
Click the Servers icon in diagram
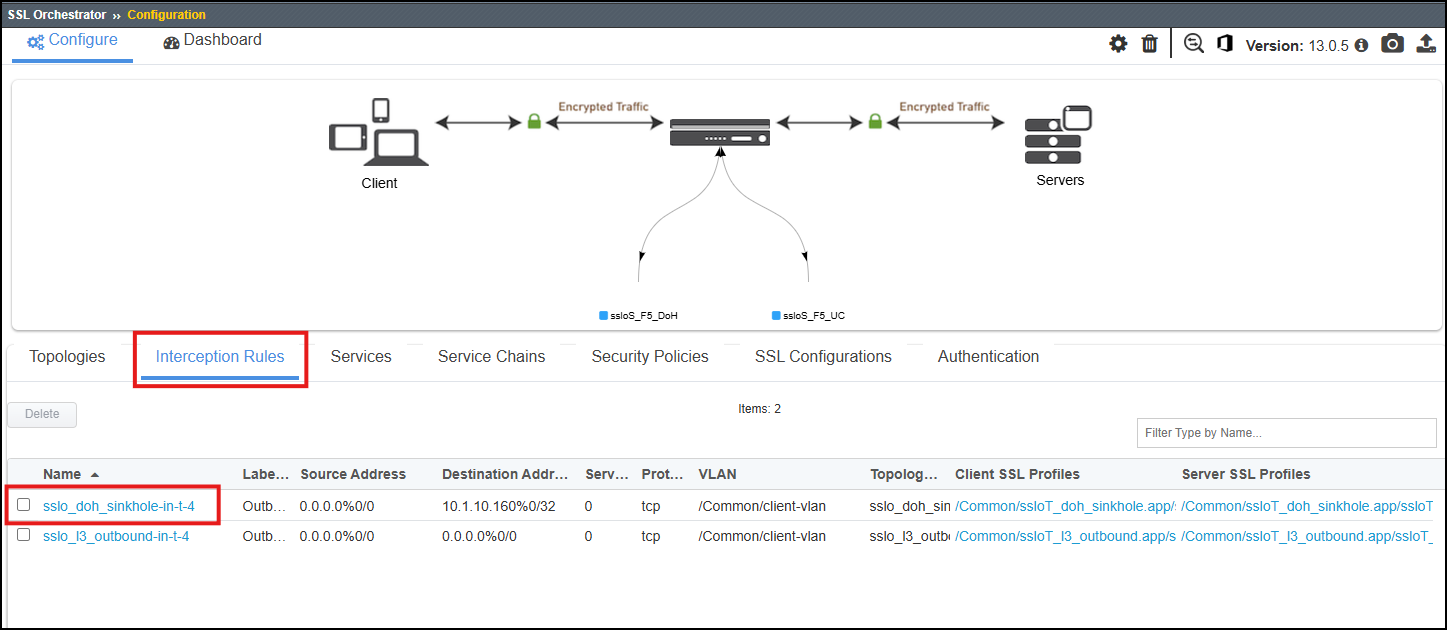point(1058,135)
